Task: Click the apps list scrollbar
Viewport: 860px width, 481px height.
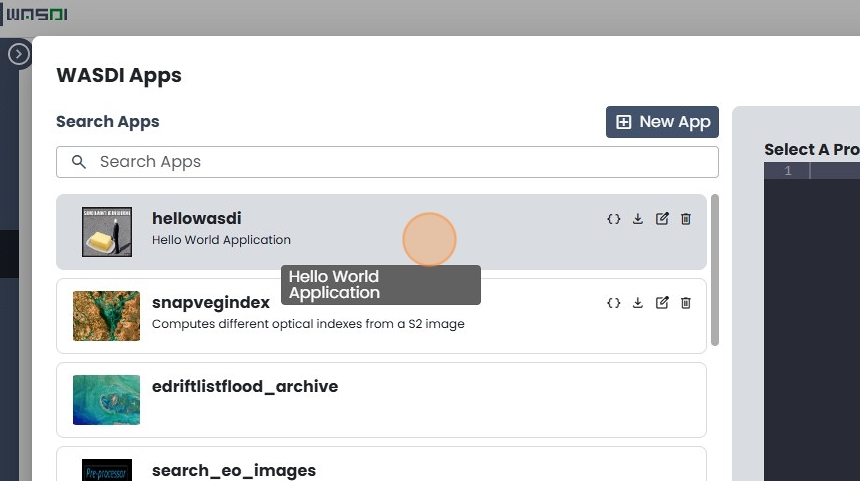Action: (x=715, y=270)
